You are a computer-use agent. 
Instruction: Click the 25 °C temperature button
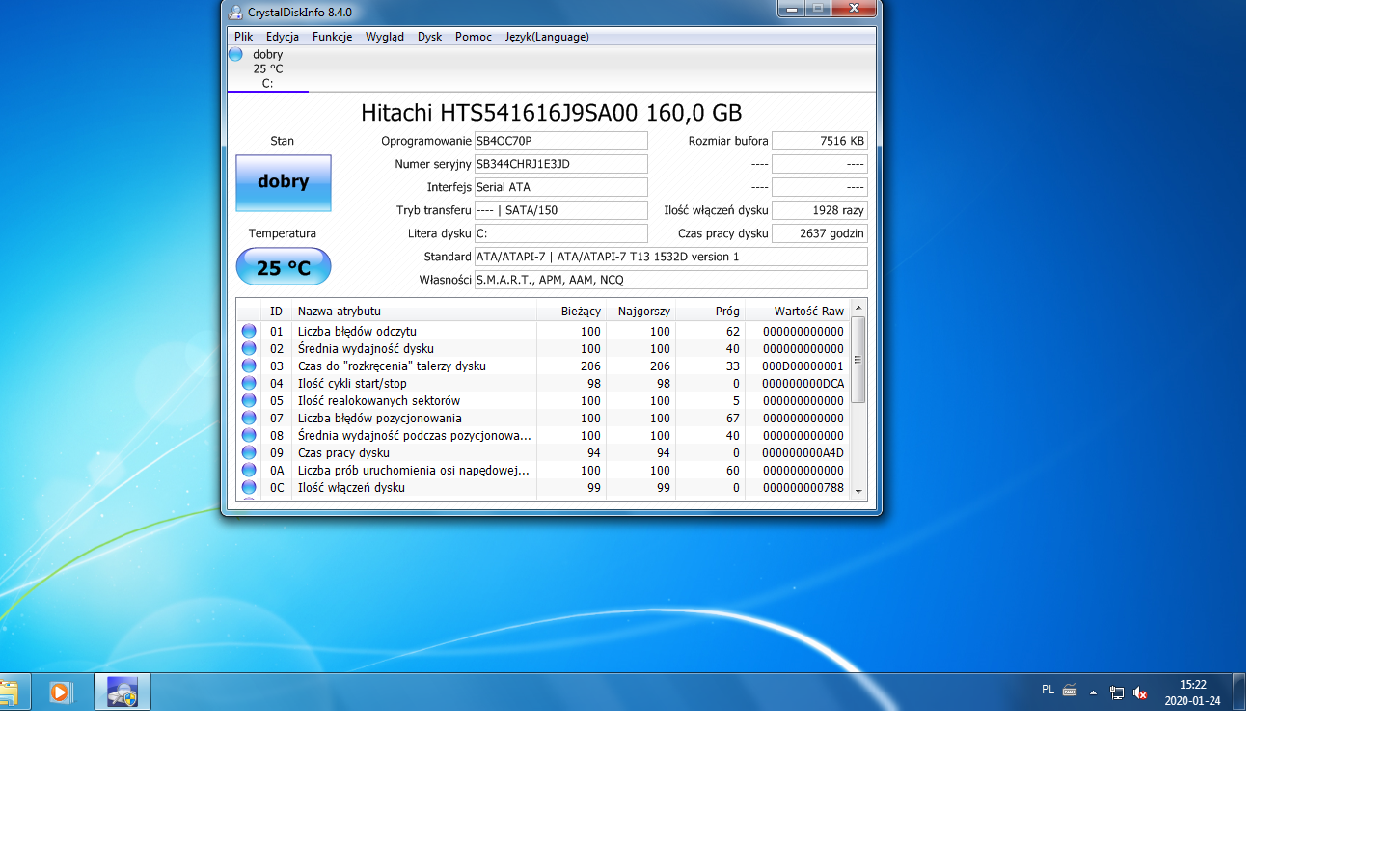tap(283, 266)
